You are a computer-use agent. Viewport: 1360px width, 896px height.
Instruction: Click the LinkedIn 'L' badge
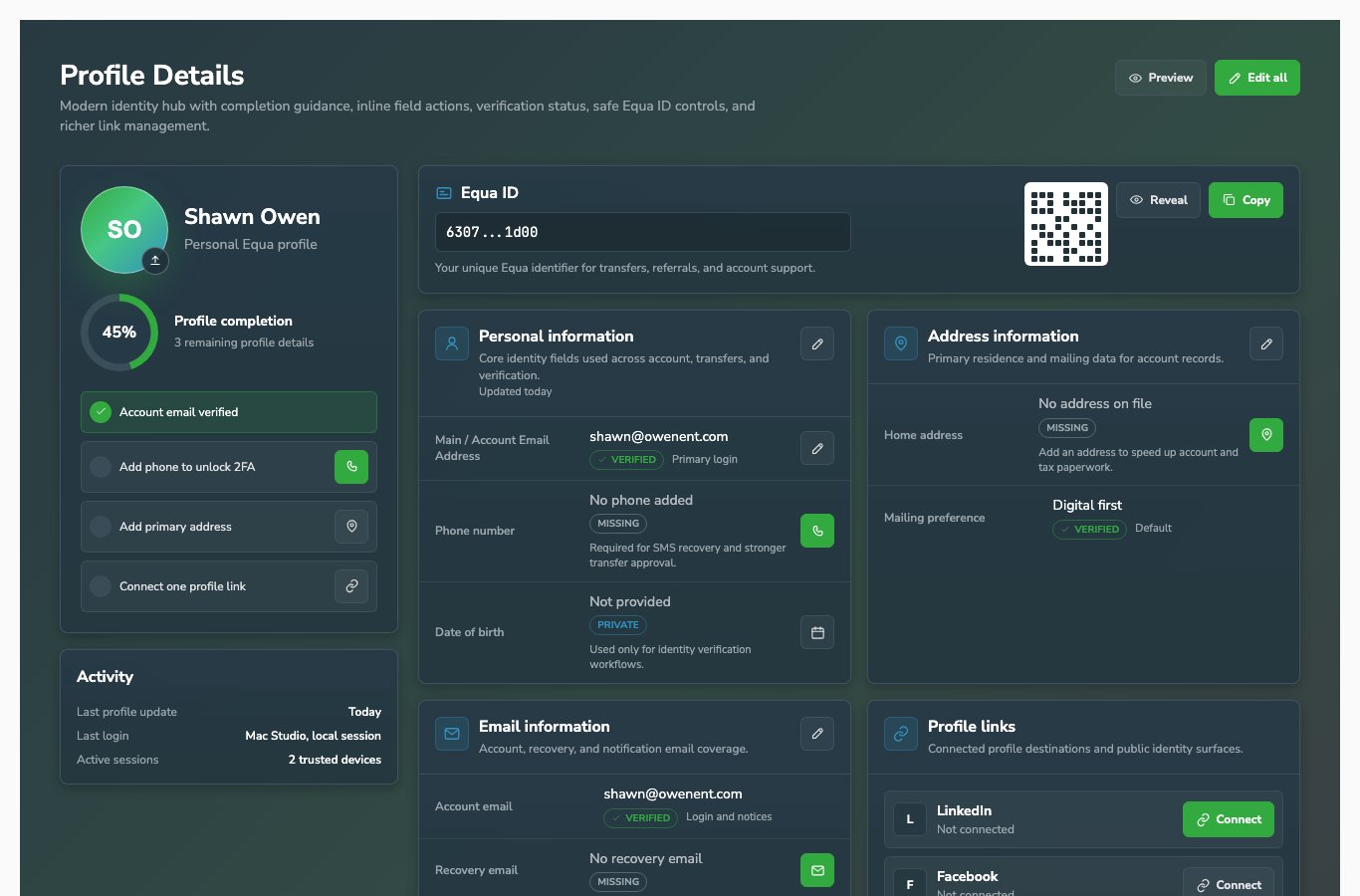click(910, 819)
